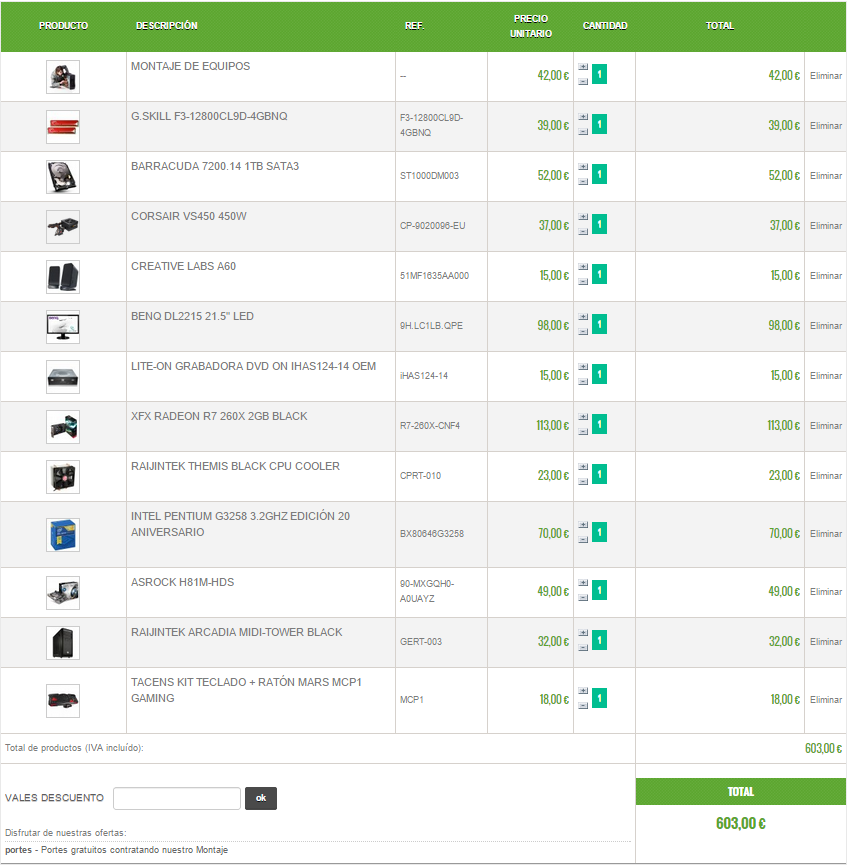The width and height of the screenshot is (848, 866).
Task: Open INTEL PENTIUM G3258 box thumbnail
Action: coord(63,535)
